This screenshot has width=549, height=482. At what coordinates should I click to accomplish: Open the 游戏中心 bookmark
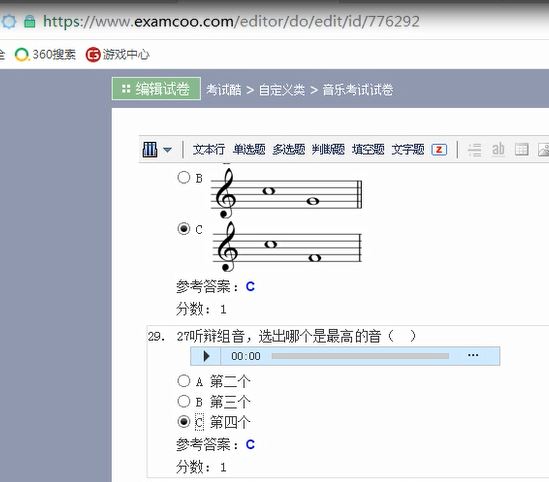coord(118,55)
